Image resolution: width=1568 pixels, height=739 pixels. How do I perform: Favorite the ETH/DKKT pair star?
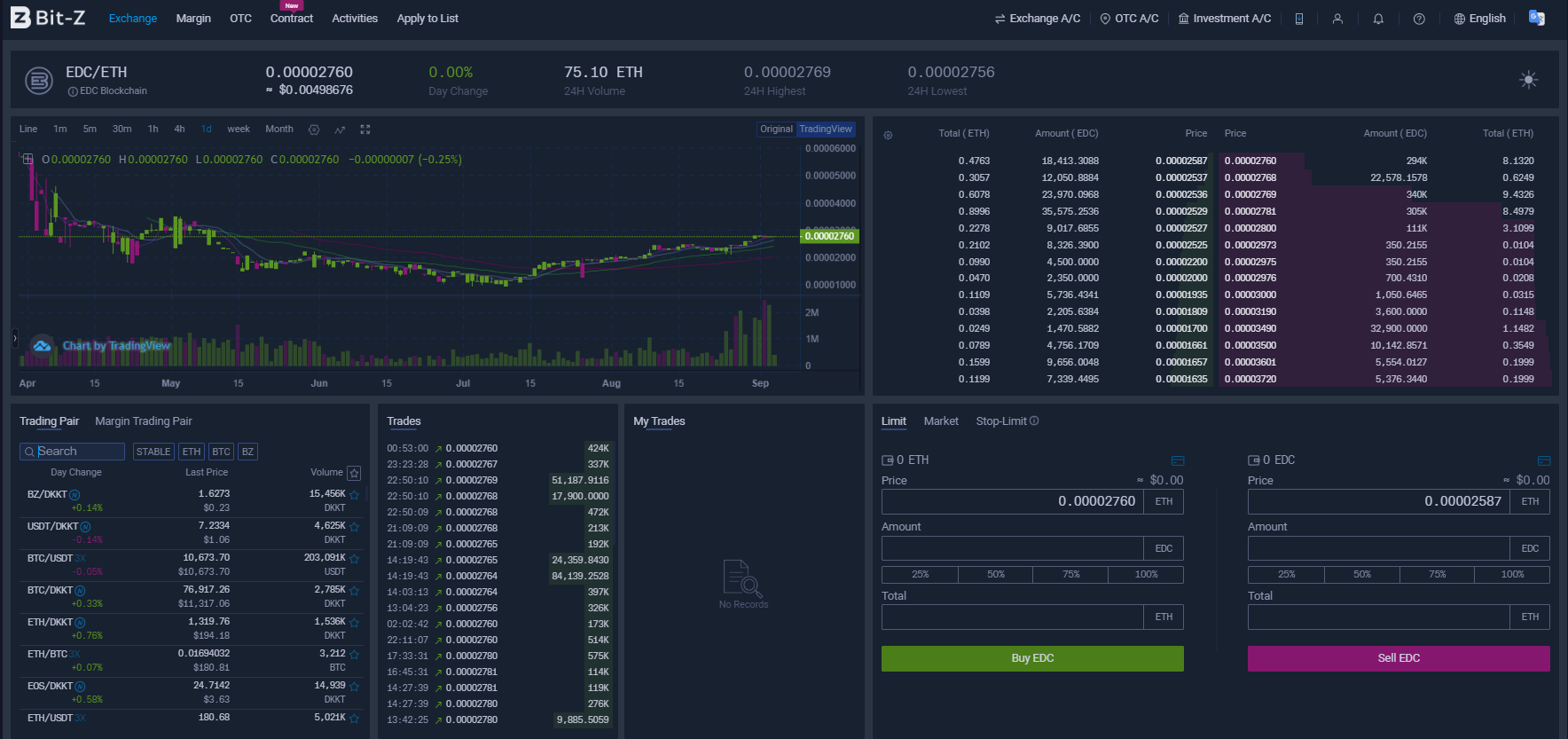click(x=355, y=623)
